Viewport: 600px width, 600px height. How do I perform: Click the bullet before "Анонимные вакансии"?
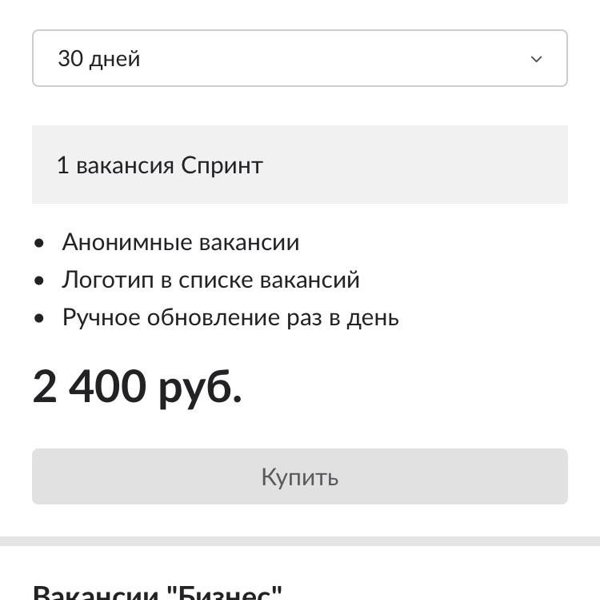pos(39,243)
